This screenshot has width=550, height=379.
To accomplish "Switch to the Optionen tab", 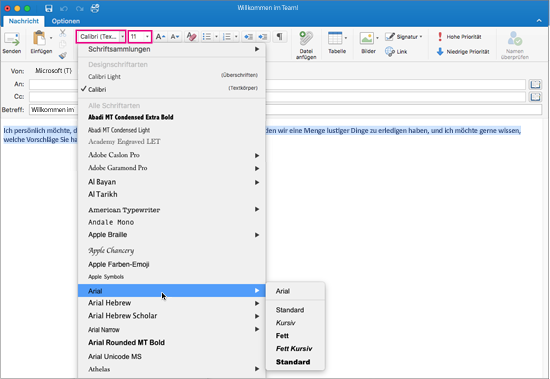I will [66, 21].
